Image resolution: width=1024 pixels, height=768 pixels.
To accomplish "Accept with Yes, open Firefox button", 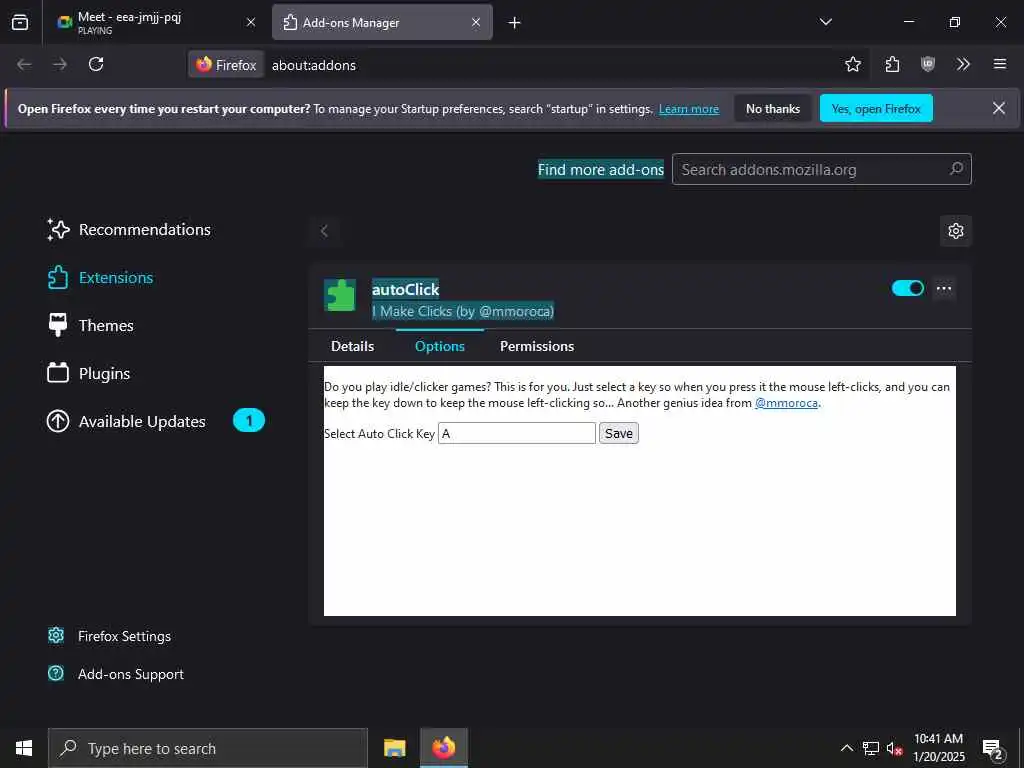I will (x=876, y=108).
